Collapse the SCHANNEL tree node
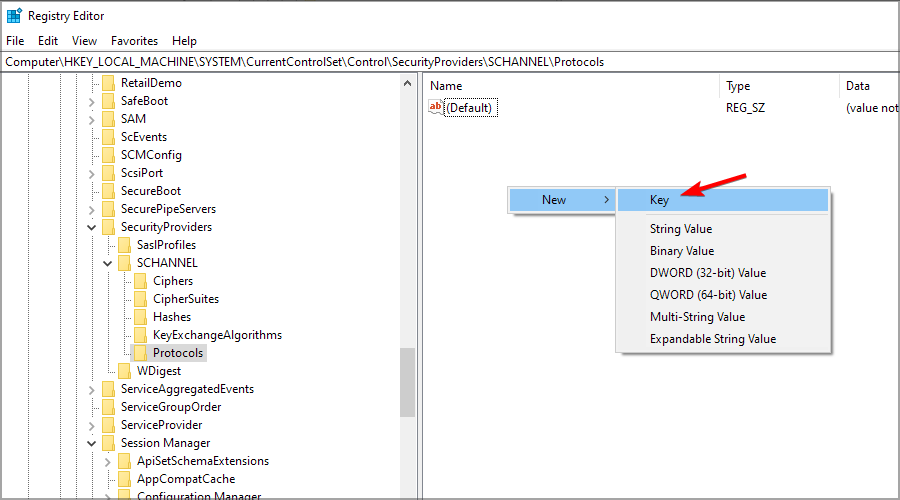Screen dimensions: 900x500 point(108,263)
